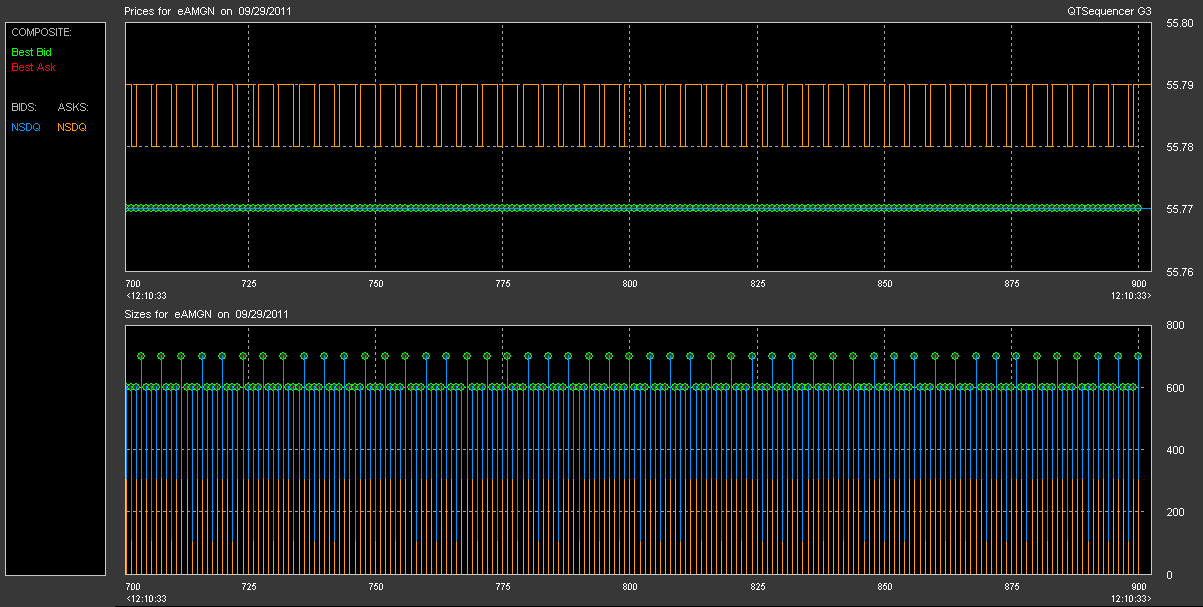Click the 400 size axis label
Viewport: 1203px width, 607px height.
[1175, 450]
